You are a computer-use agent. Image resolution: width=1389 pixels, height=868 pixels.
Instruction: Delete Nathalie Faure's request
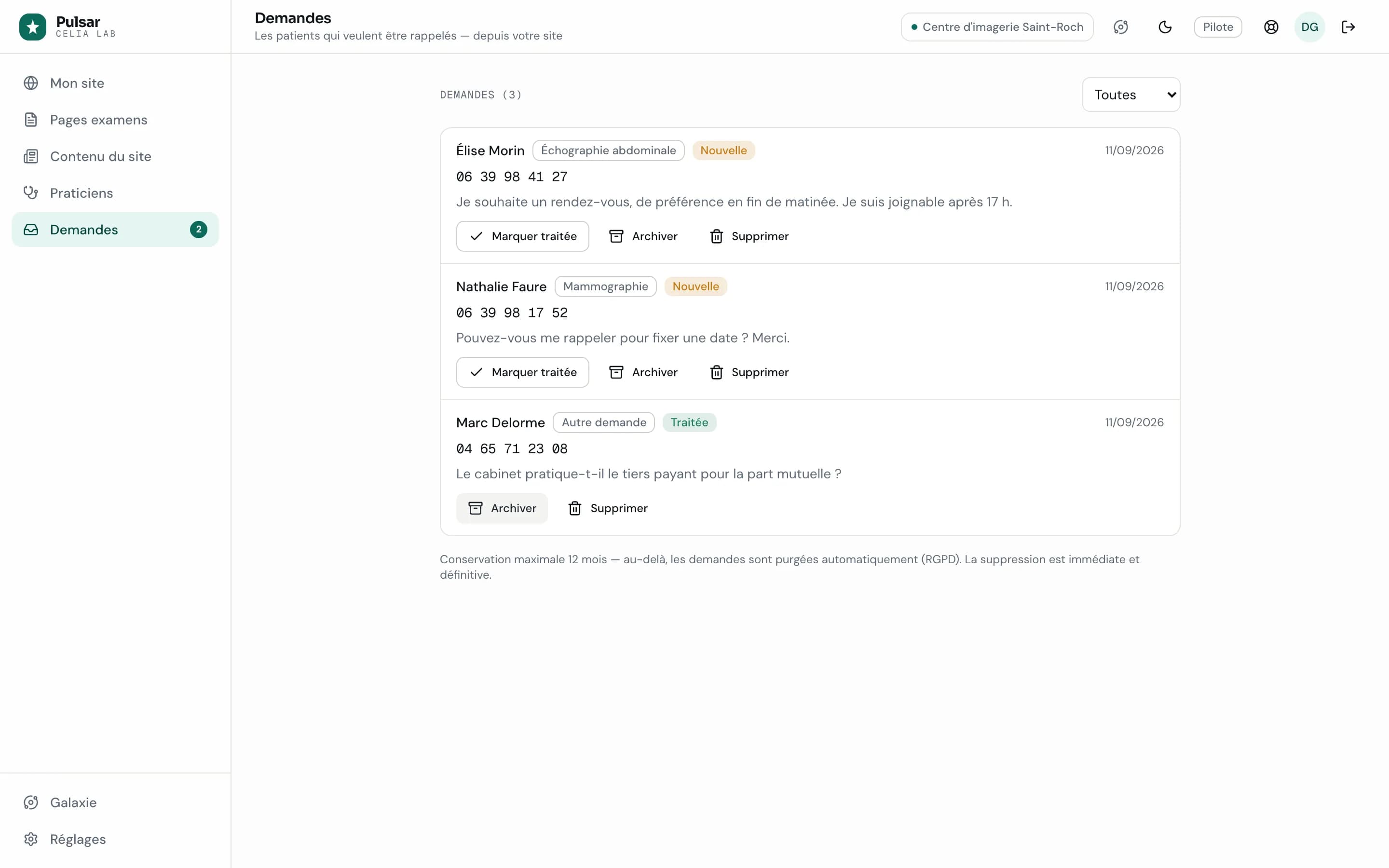click(x=749, y=373)
